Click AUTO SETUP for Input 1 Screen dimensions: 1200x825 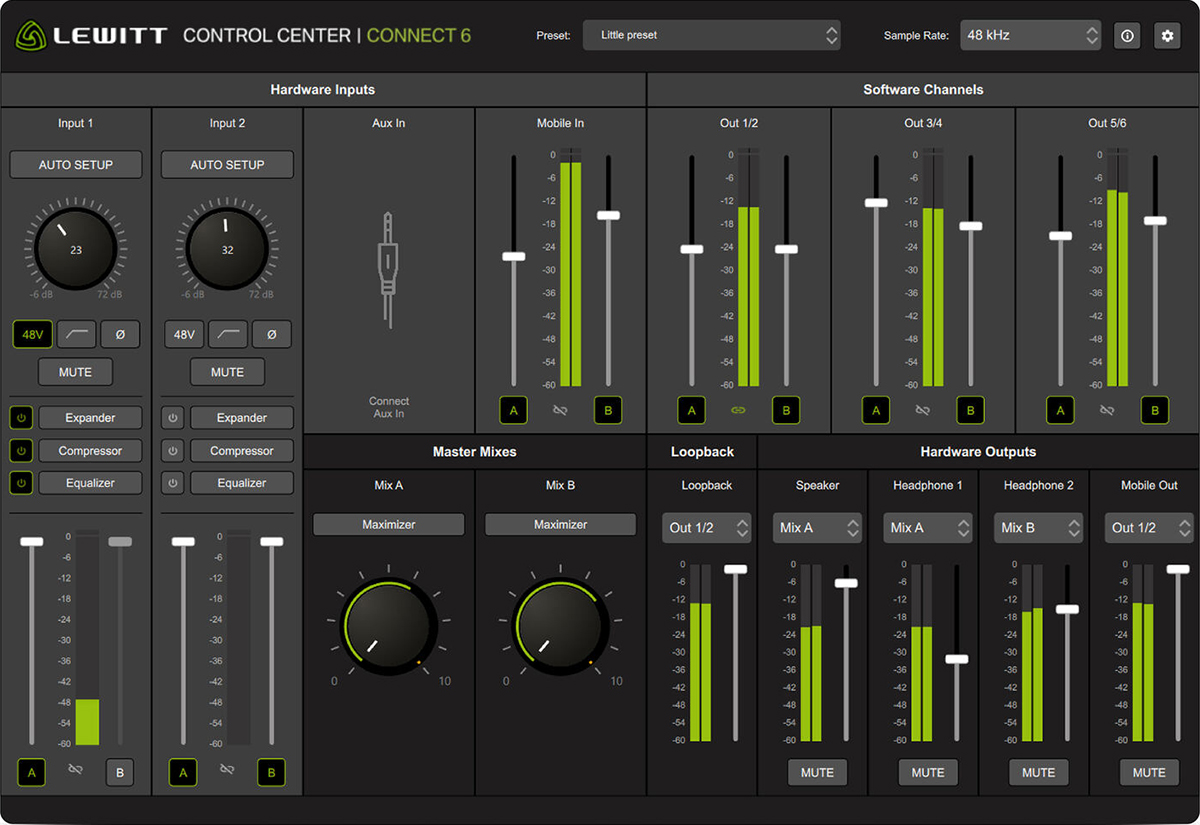76,165
